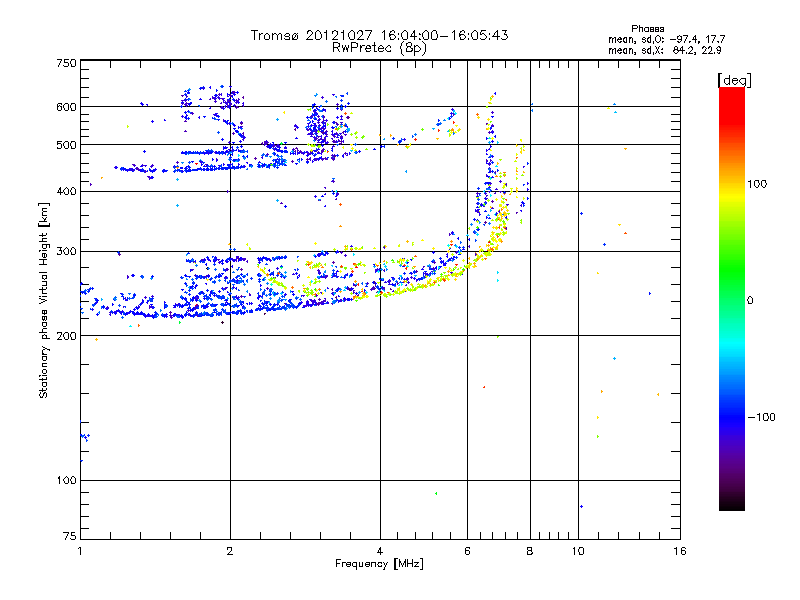Screen dimensions: 800x600
Task: Click the x-axis tick label '10'
Action: click(x=578, y=551)
